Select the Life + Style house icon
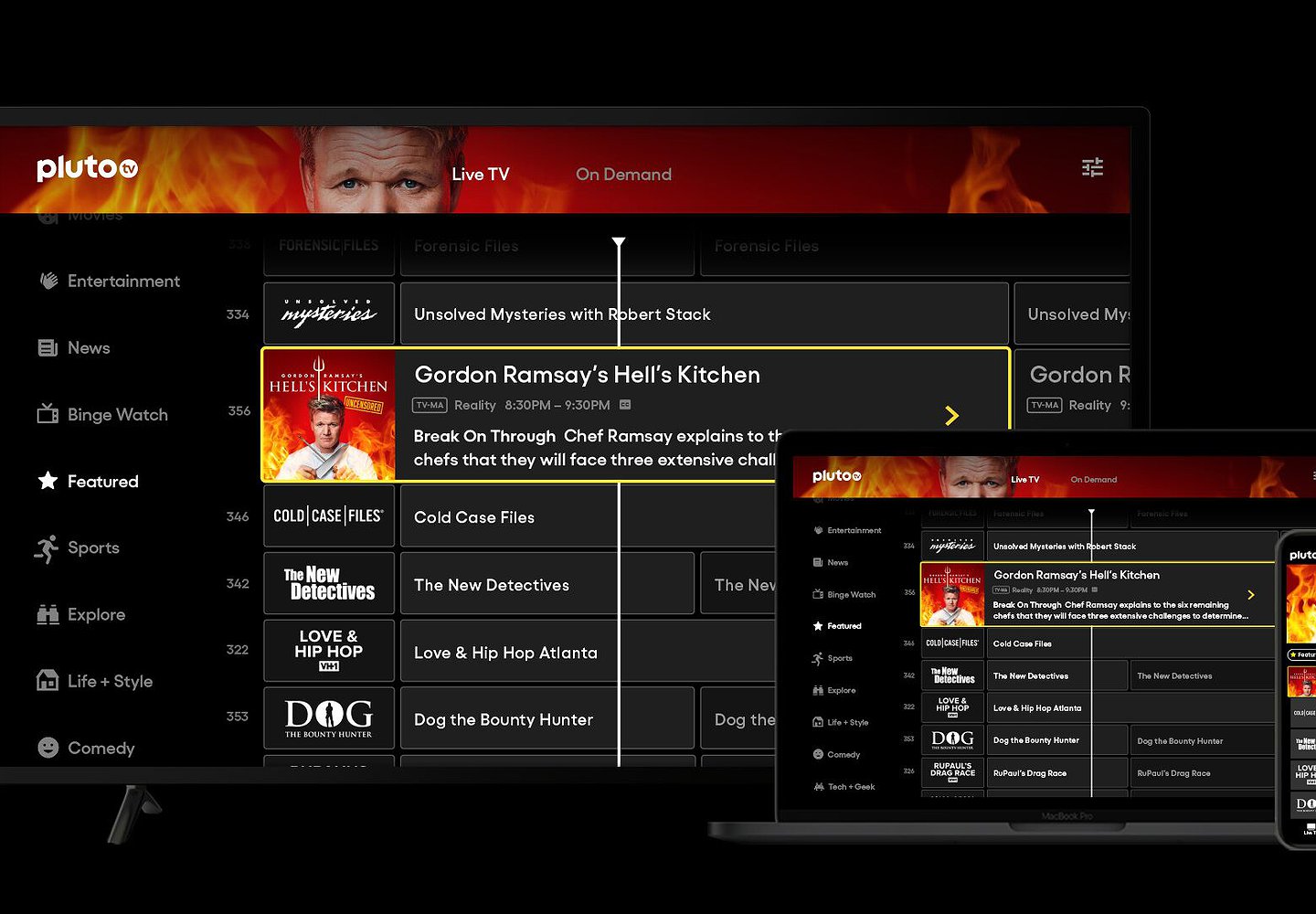 tap(48, 681)
